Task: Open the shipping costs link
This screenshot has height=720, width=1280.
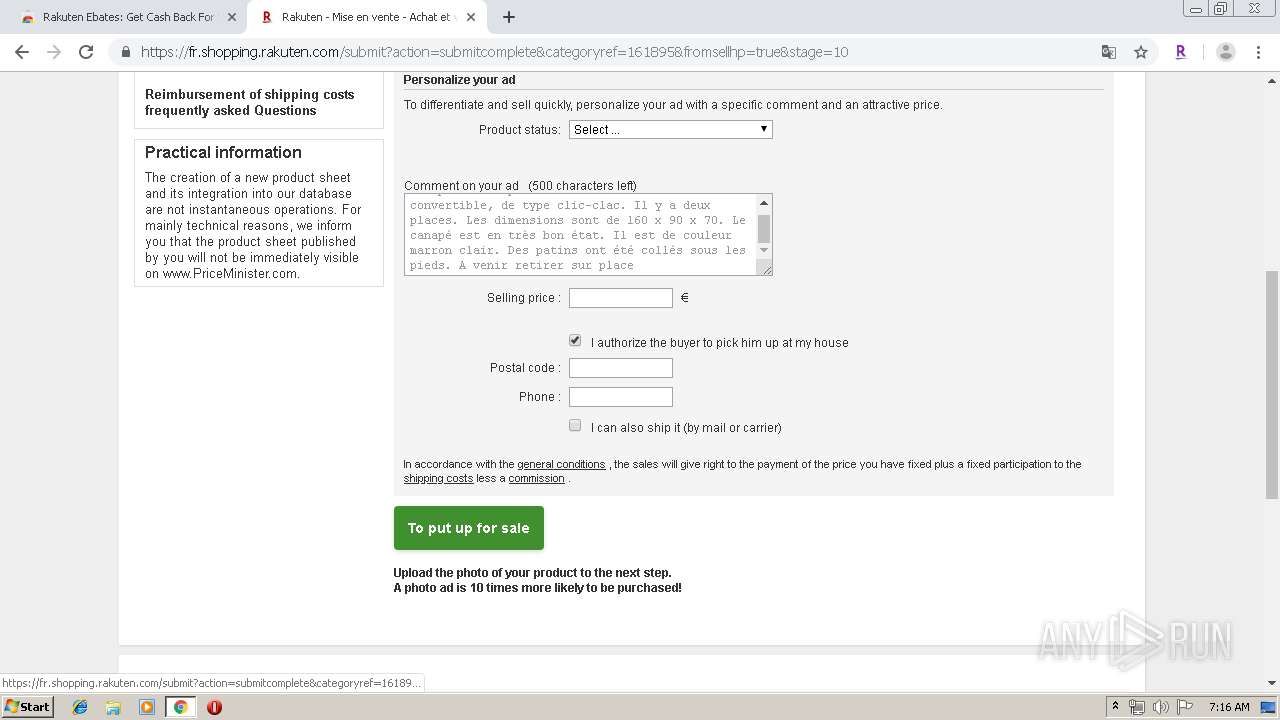Action: [x=438, y=478]
